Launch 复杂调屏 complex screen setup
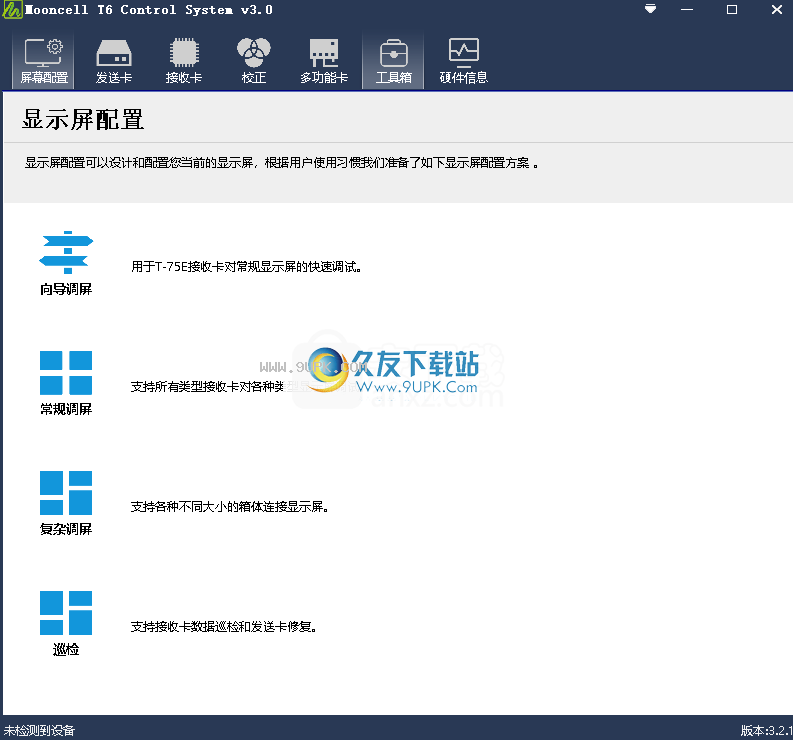The height and width of the screenshot is (740, 793). (66, 503)
